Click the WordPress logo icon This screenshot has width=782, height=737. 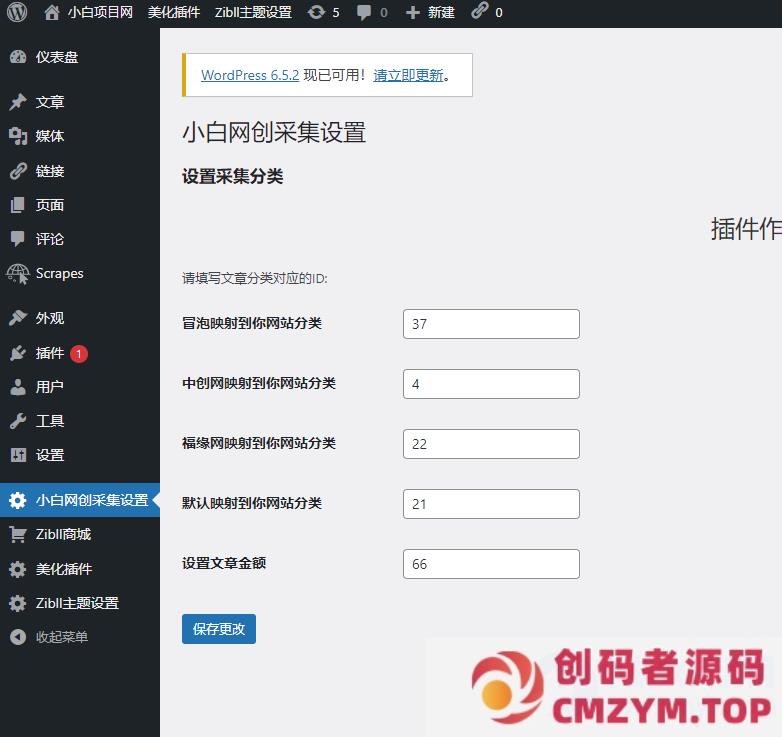coord(16,13)
